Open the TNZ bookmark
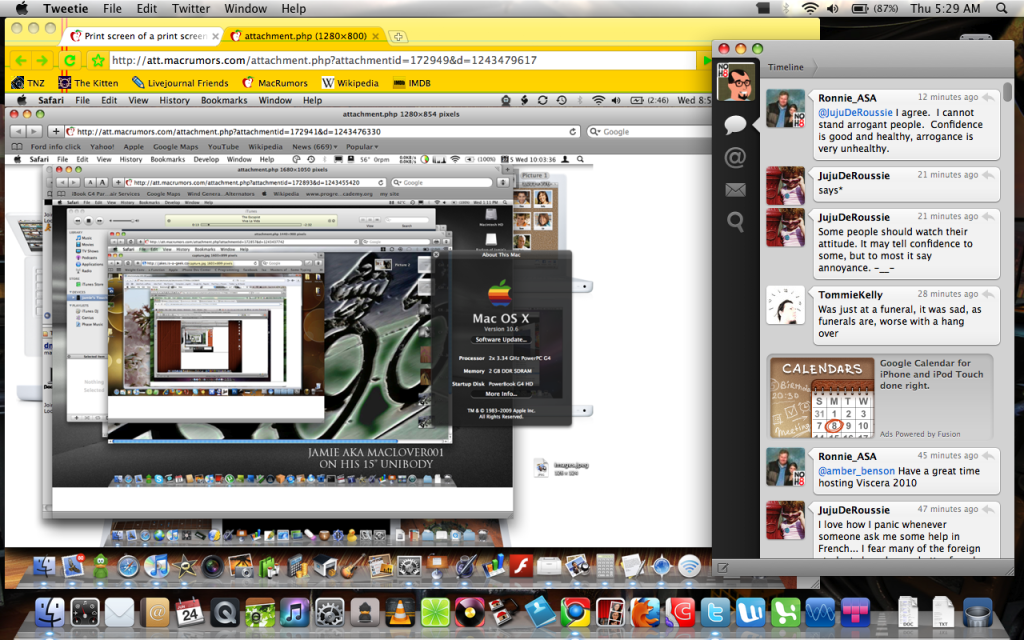Viewport: 1024px width, 640px height. coord(28,83)
